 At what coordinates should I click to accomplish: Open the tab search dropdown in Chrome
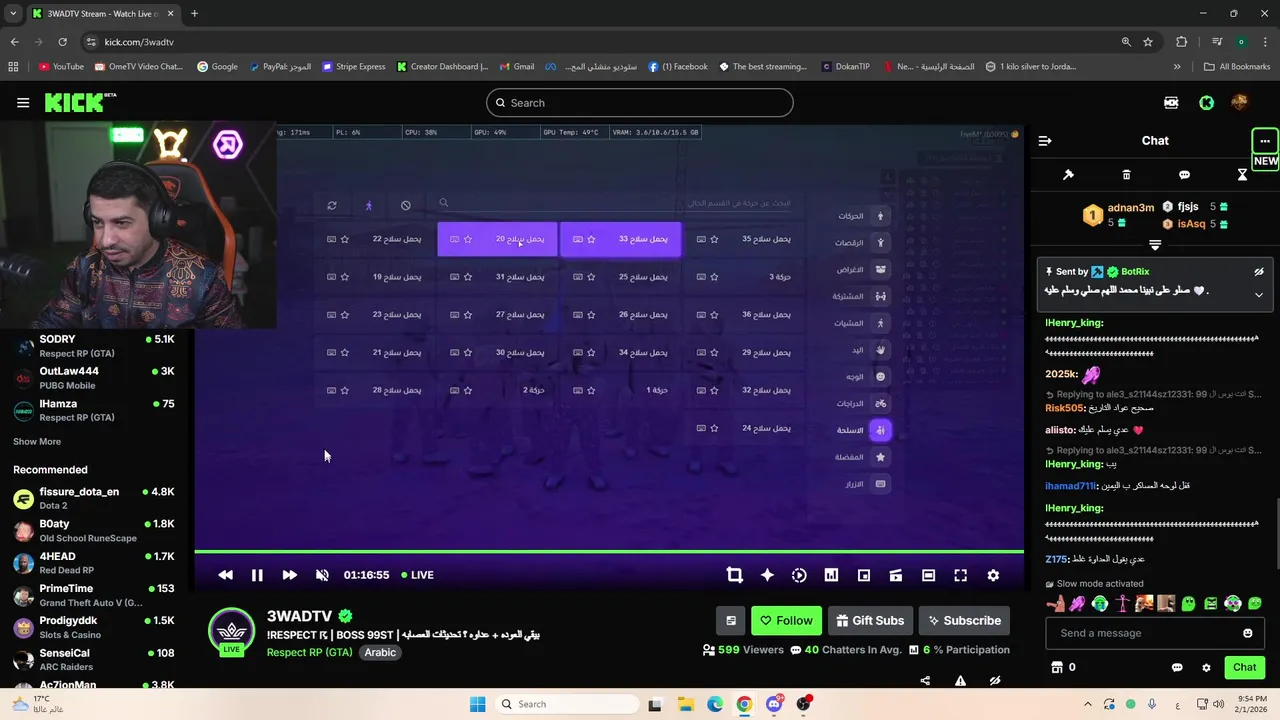(13, 13)
